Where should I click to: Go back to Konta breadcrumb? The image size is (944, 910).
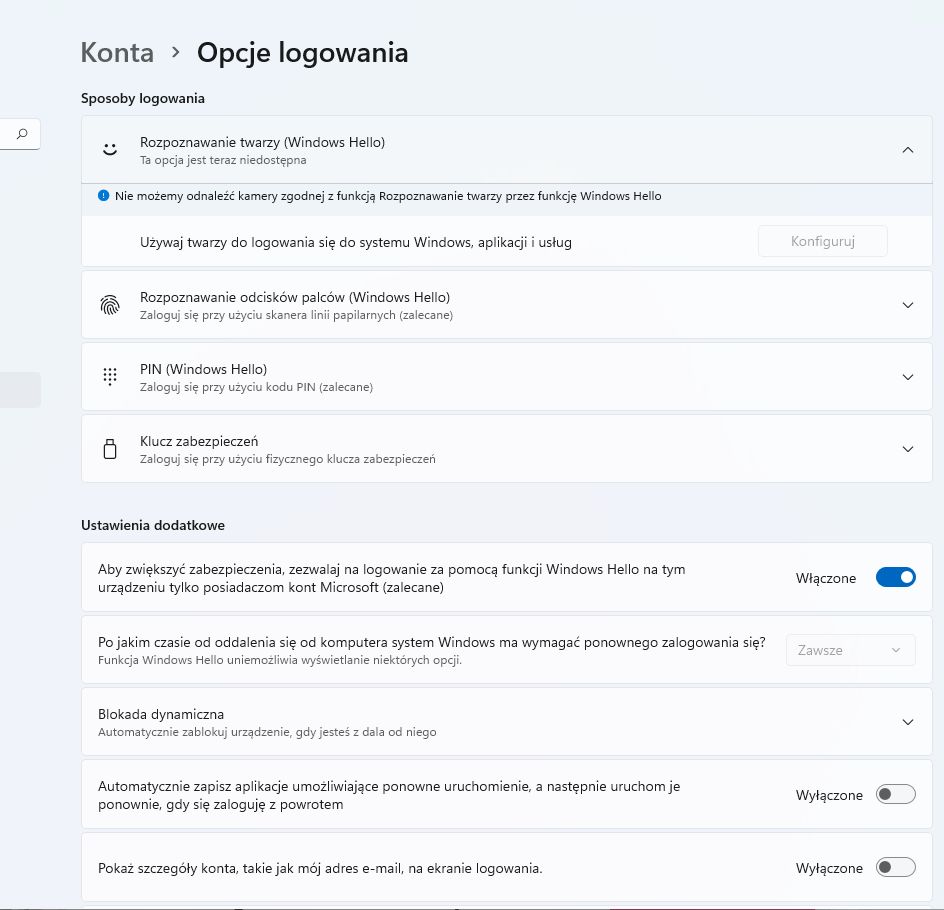[x=117, y=53]
